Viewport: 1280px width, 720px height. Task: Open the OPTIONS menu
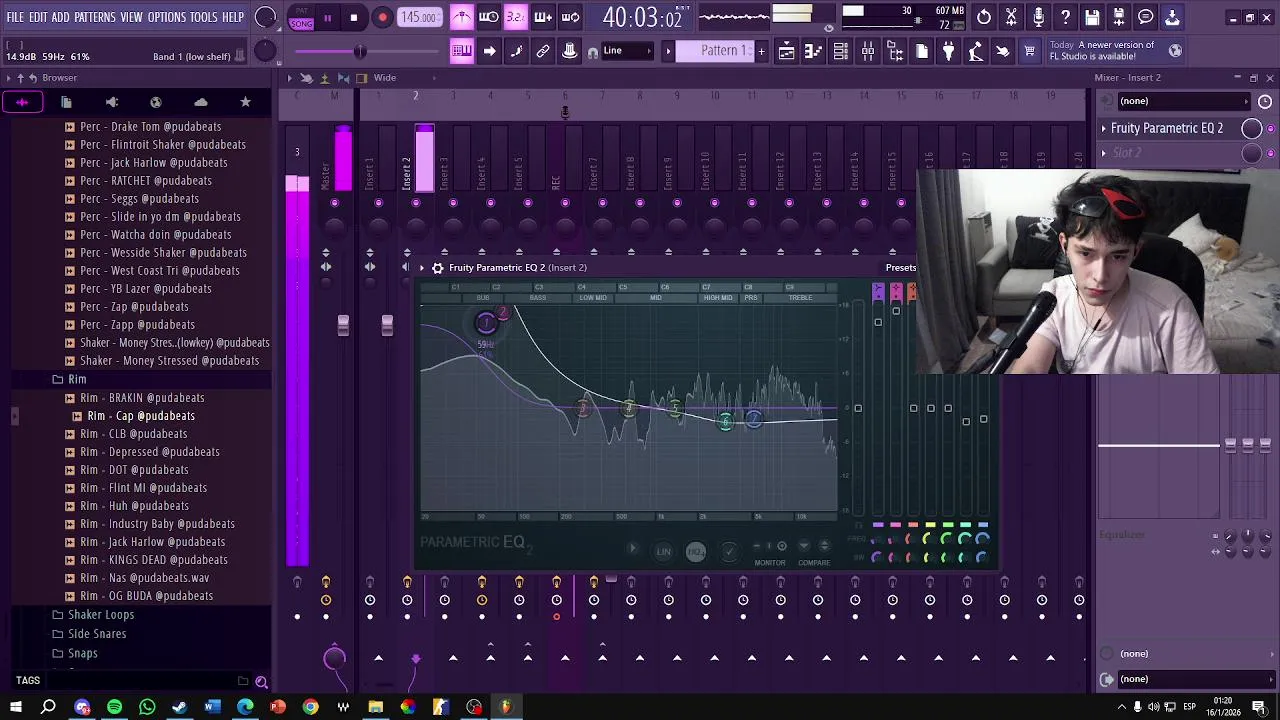tap(167, 18)
